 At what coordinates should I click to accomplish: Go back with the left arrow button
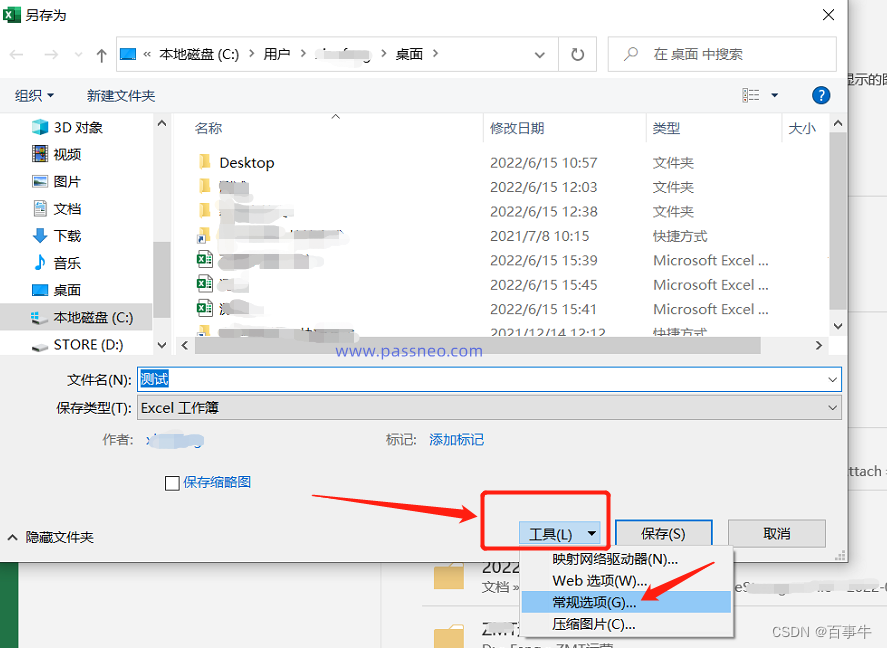point(16,55)
